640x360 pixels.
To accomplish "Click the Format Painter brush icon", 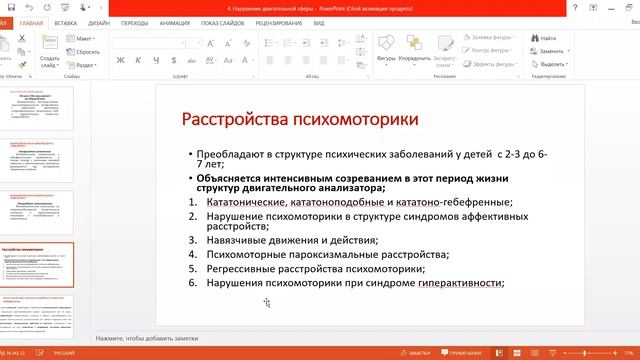I will tap(22, 65).
